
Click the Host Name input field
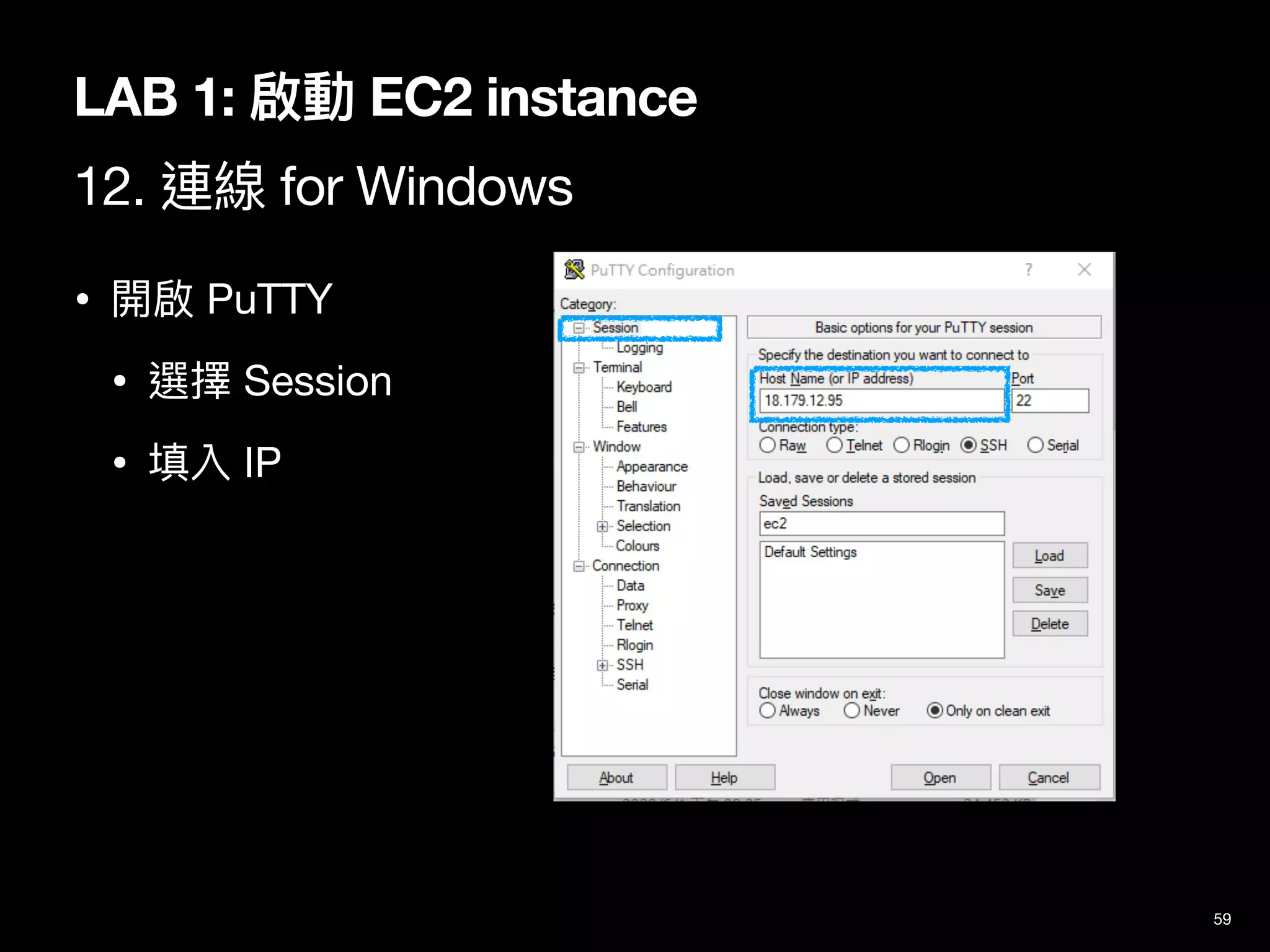point(881,400)
